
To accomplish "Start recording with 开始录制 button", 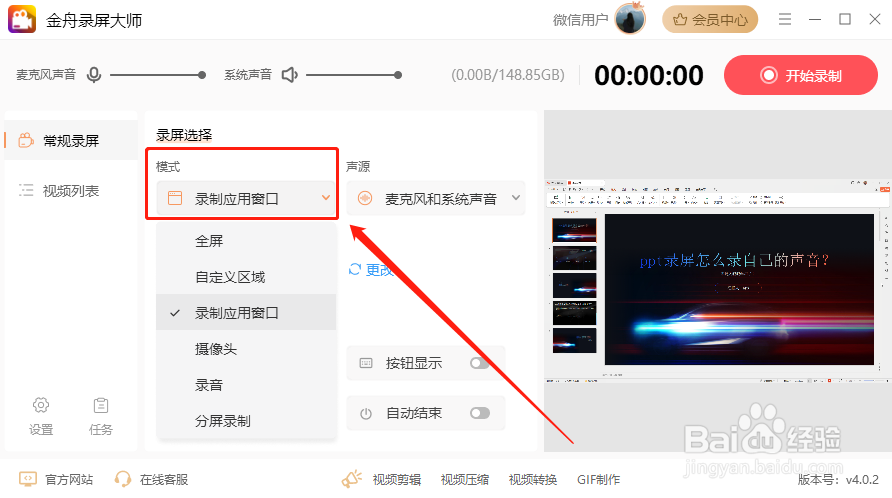I will point(800,75).
